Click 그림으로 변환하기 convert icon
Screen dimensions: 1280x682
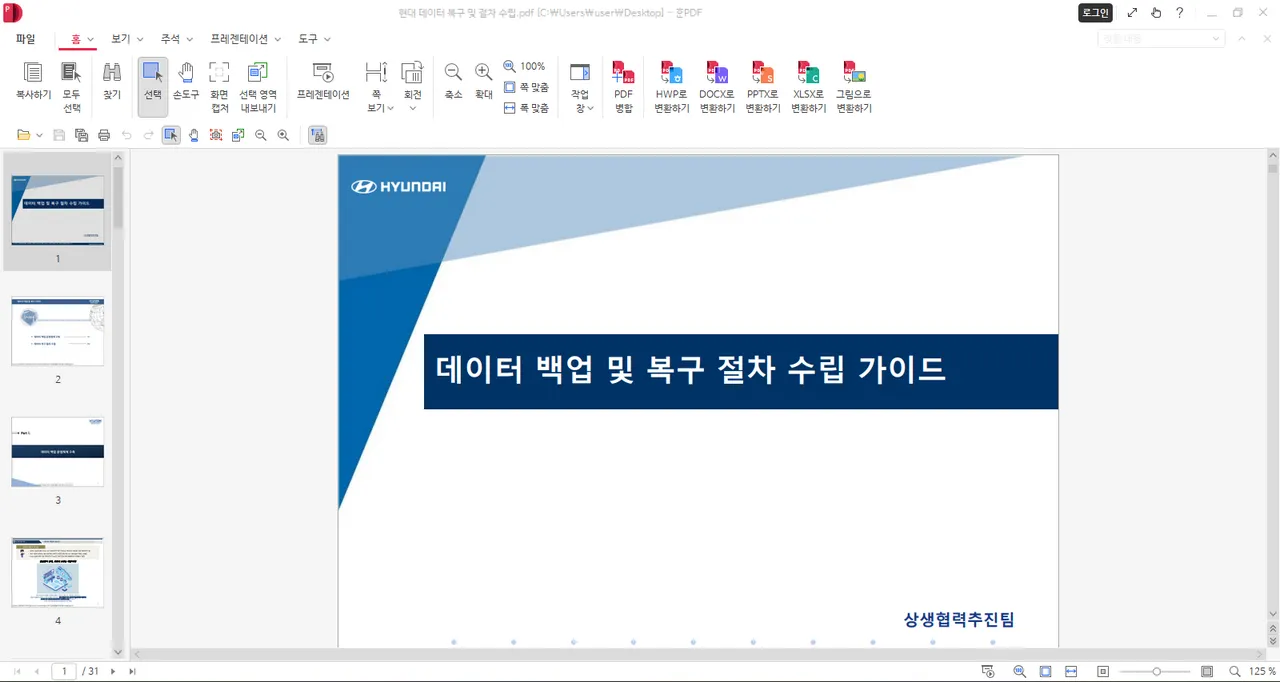(x=854, y=88)
